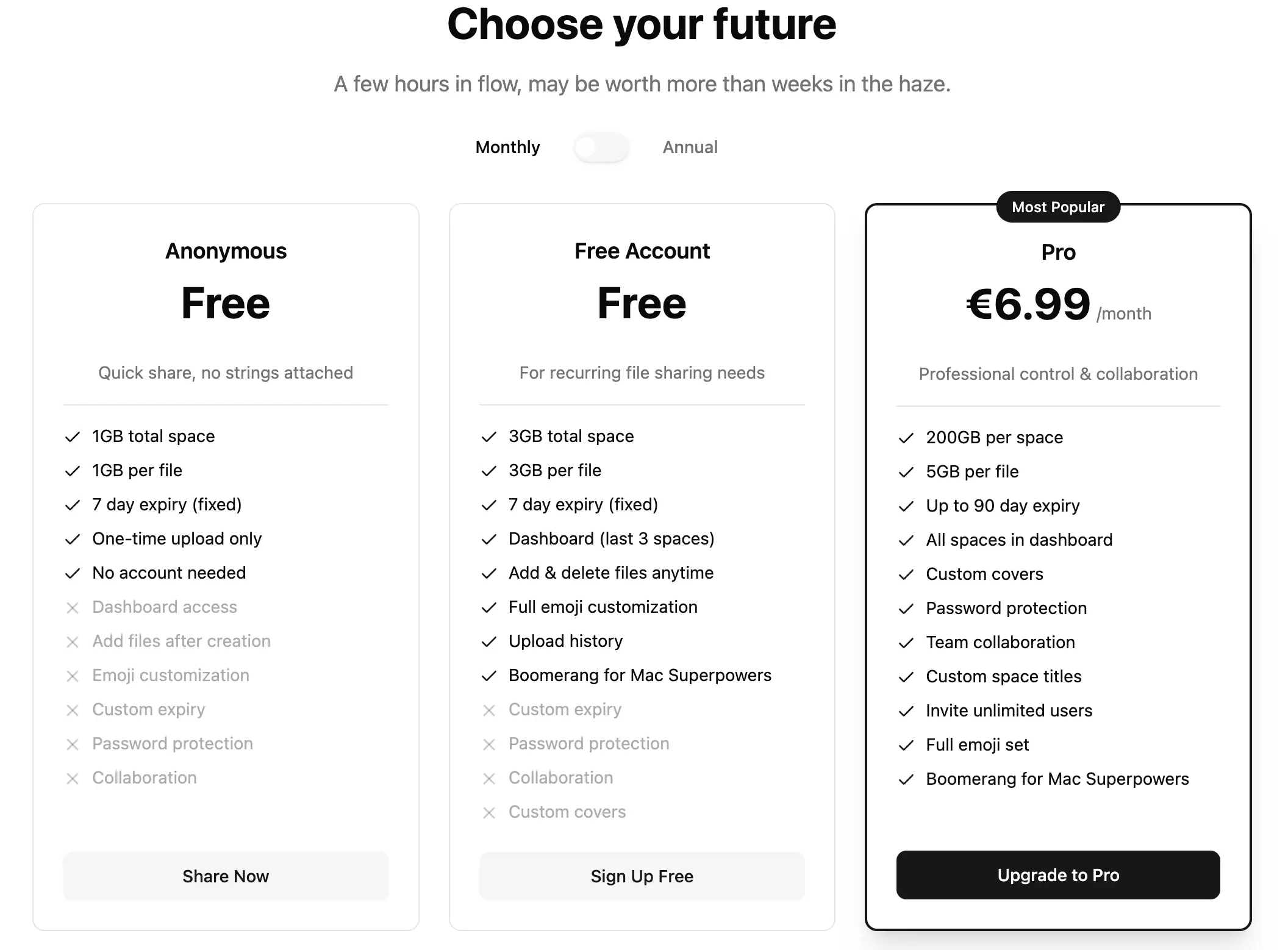Toggle the Monthly/Annual billing switch
Image resolution: width=1288 pixels, height=950 pixels.
(601, 148)
